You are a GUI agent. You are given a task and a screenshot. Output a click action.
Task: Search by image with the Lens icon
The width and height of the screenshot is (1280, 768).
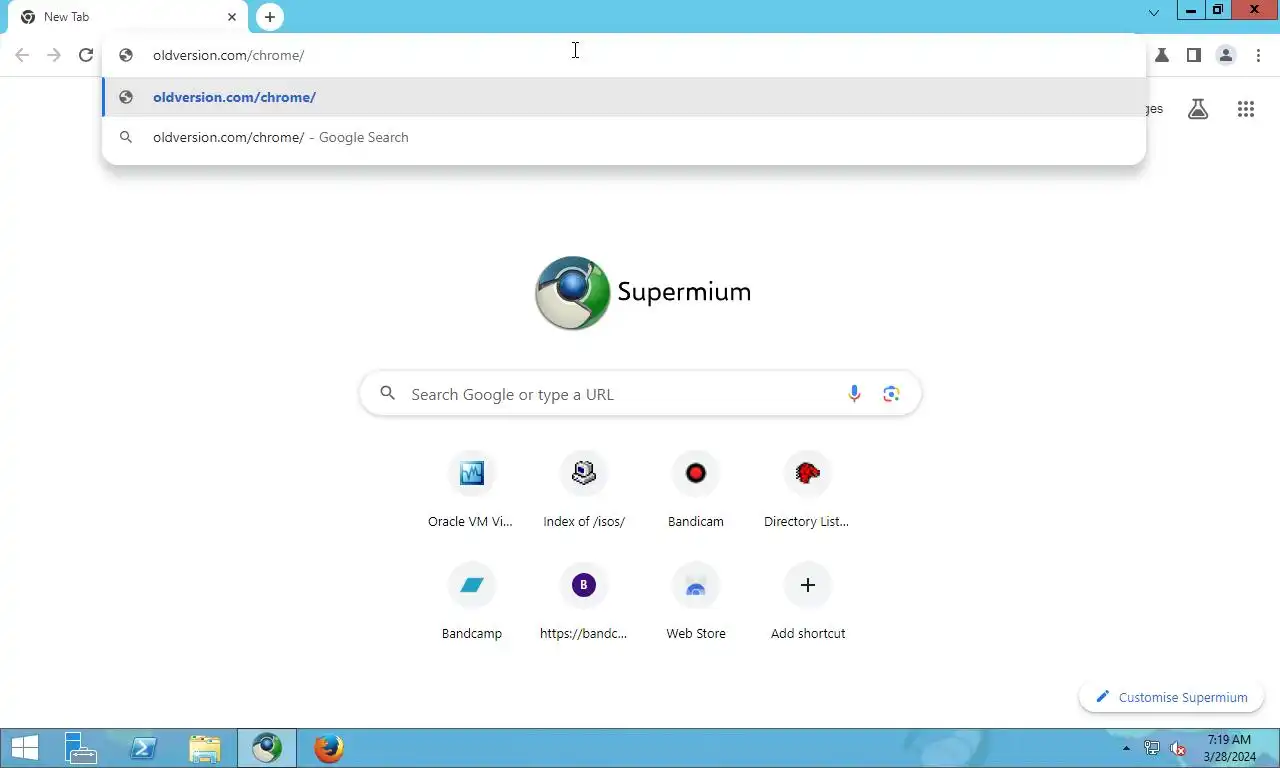pyautogui.click(x=892, y=394)
